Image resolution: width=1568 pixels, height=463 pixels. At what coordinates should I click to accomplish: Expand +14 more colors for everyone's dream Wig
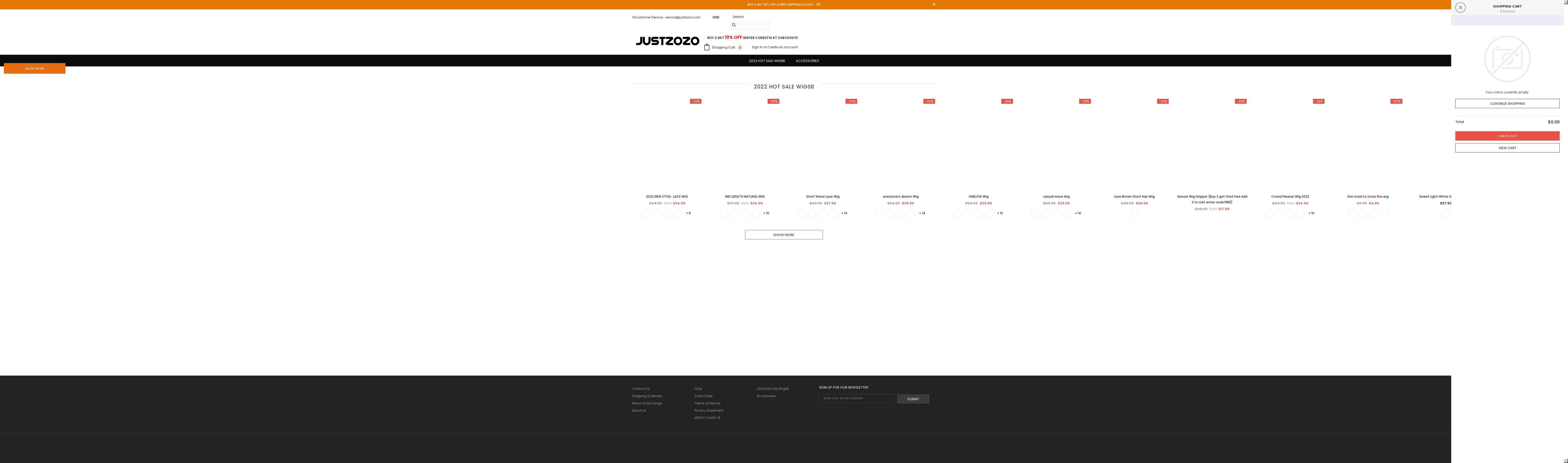922,213
